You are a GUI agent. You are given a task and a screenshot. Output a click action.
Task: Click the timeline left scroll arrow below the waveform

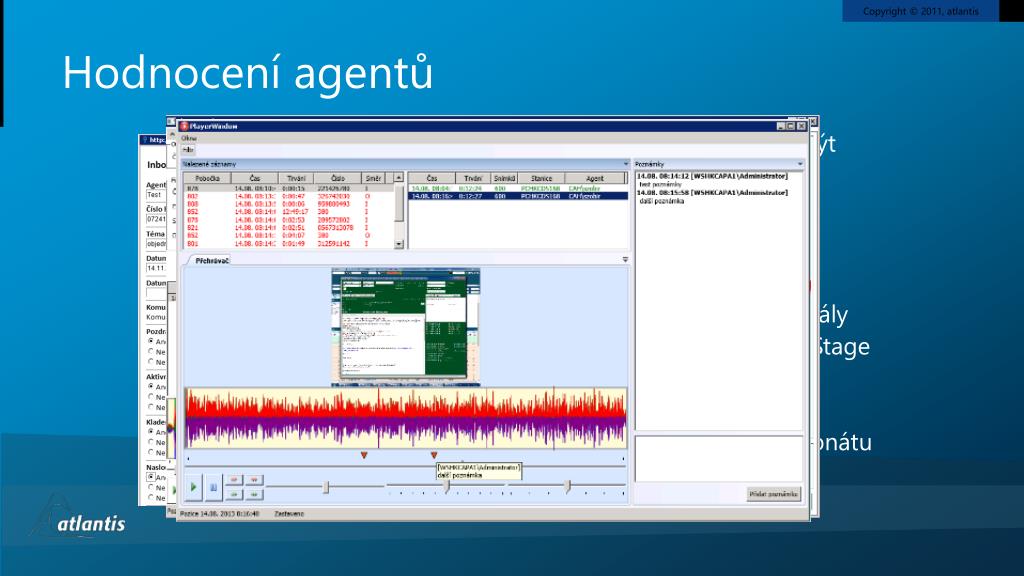pyautogui.click(x=189, y=459)
